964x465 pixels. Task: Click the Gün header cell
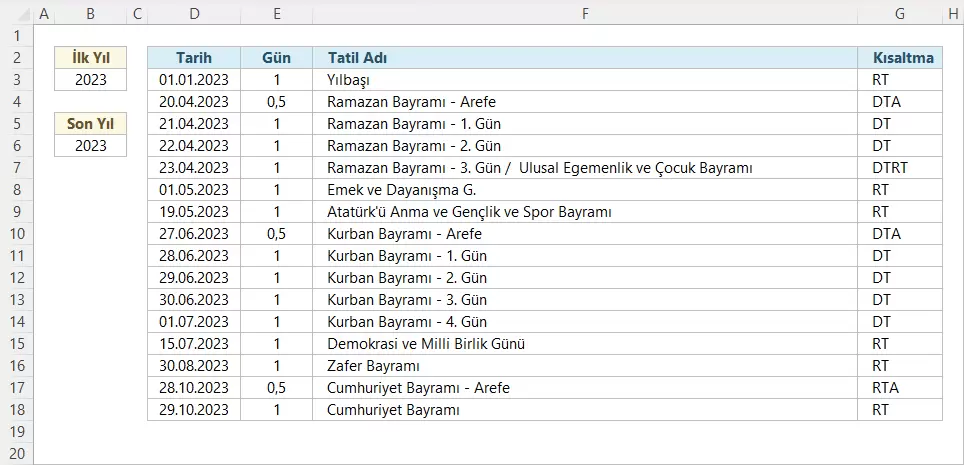(276, 58)
